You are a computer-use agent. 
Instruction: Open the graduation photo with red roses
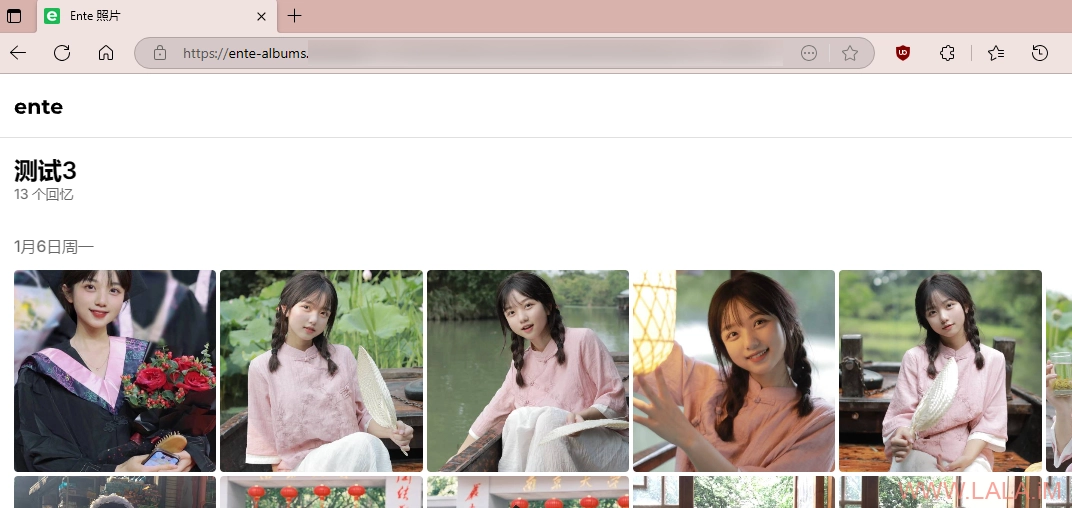115,371
